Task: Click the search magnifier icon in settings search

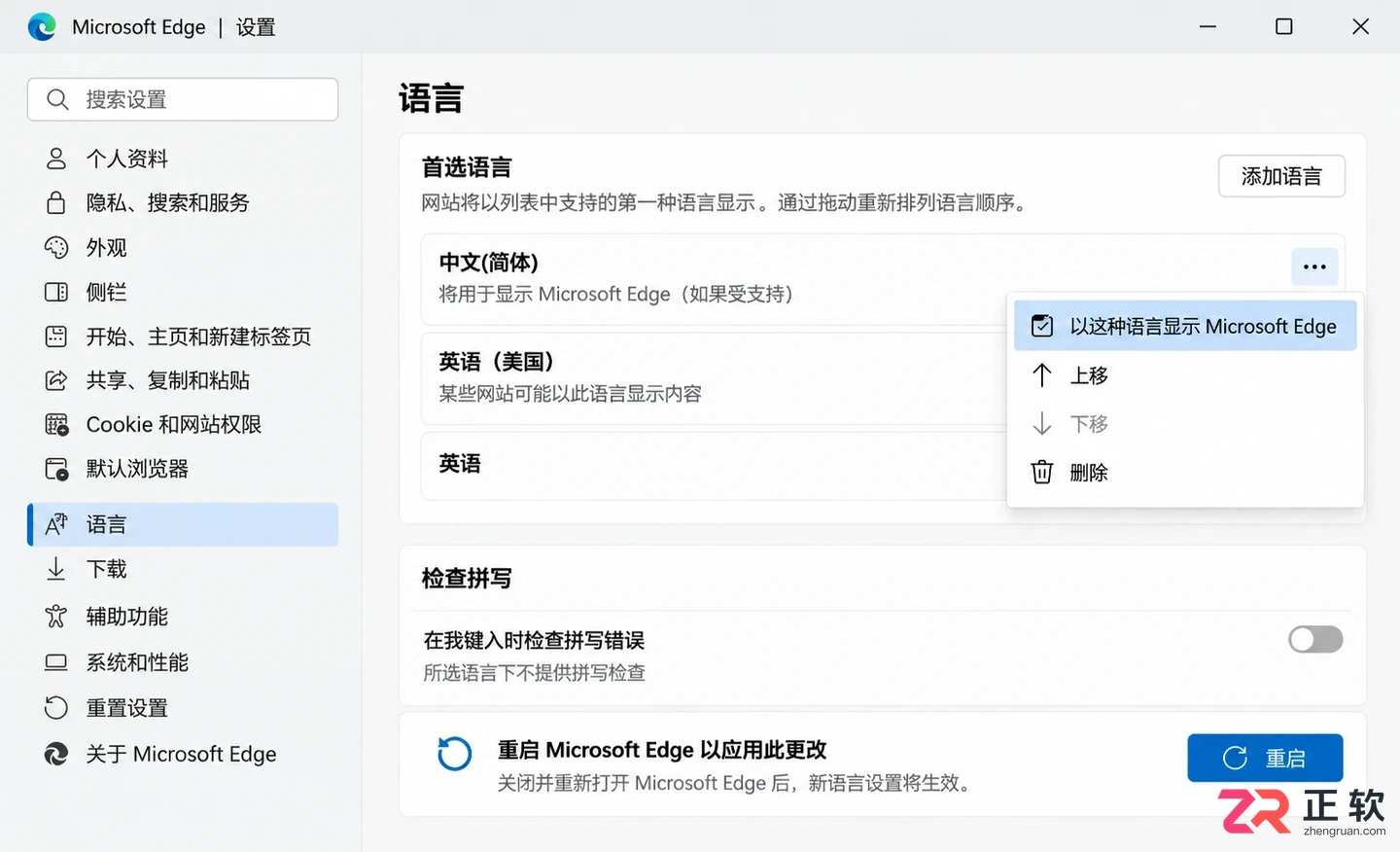Action: (57, 99)
